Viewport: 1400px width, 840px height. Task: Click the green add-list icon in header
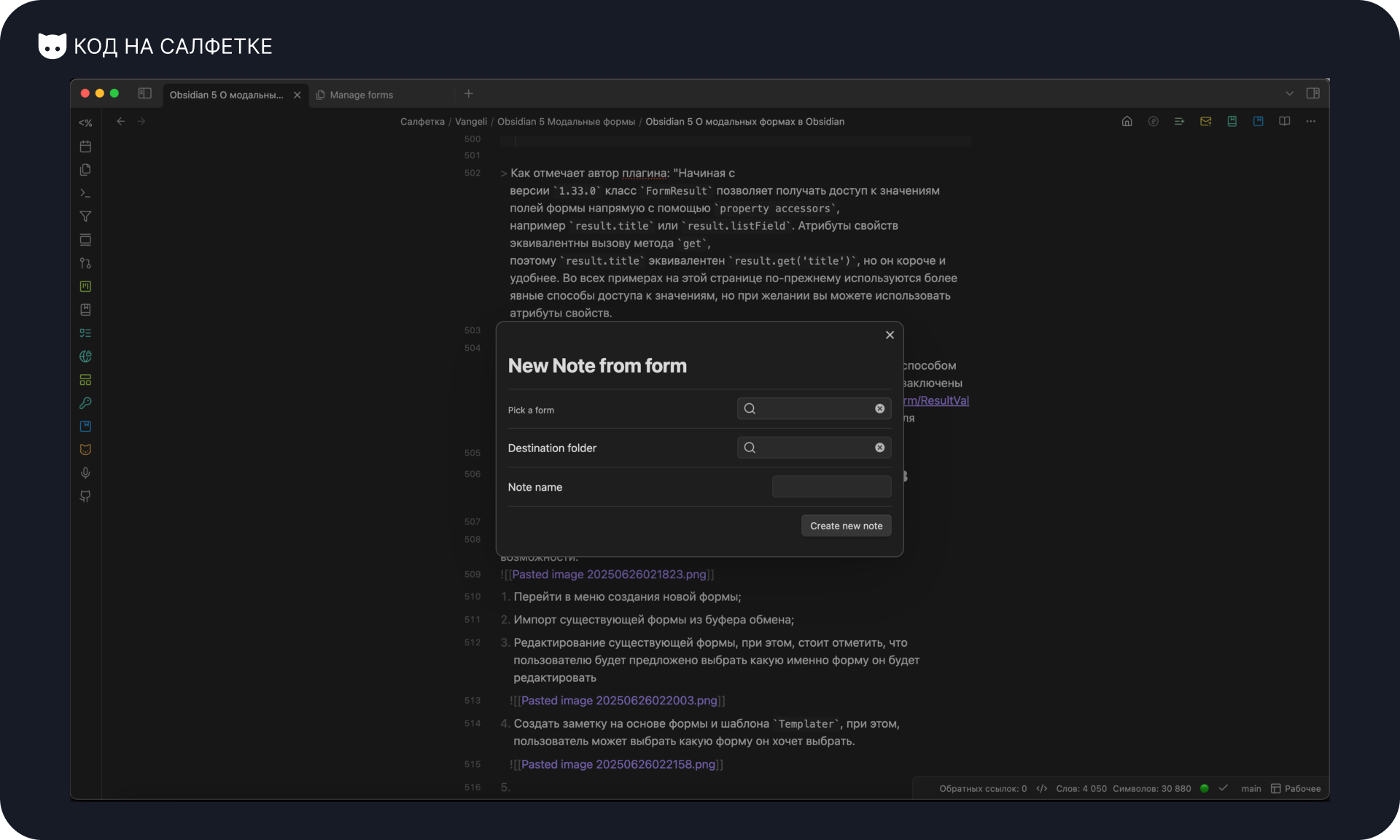[x=1180, y=122]
